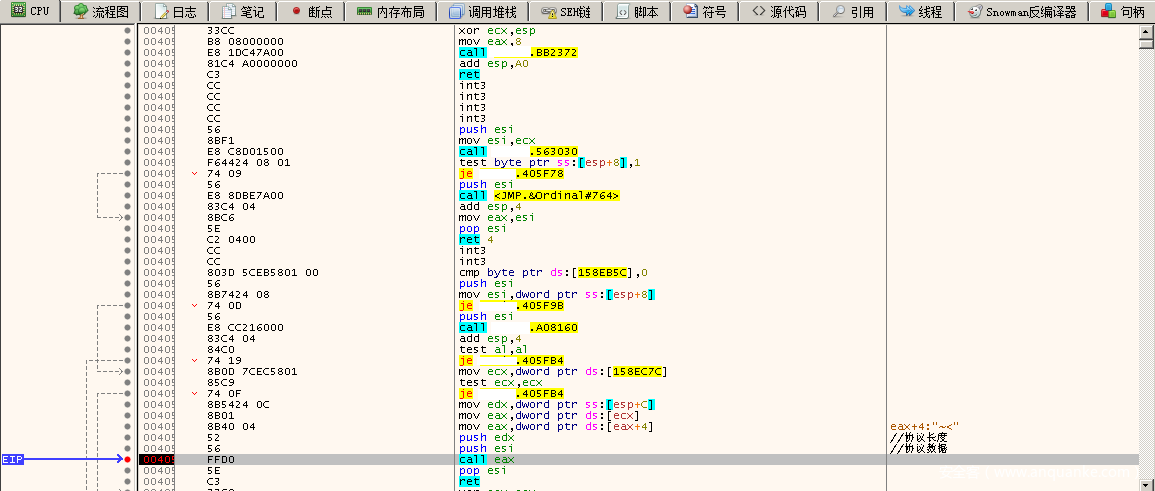Click the Snowman反编译器 snowman icon
1155x491 pixels.
click(975, 12)
